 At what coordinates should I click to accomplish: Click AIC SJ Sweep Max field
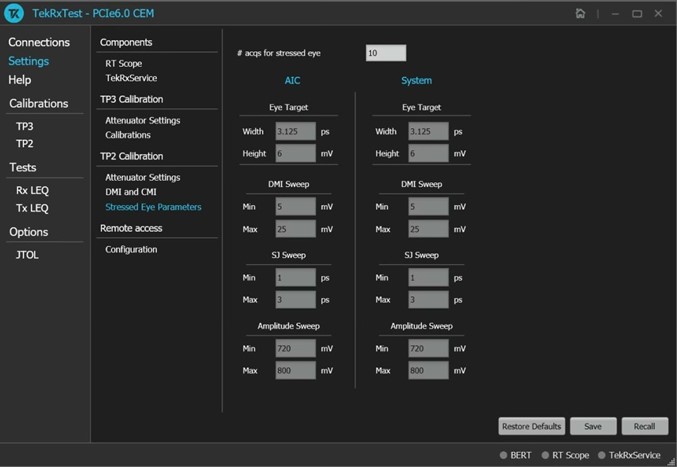click(x=296, y=300)
